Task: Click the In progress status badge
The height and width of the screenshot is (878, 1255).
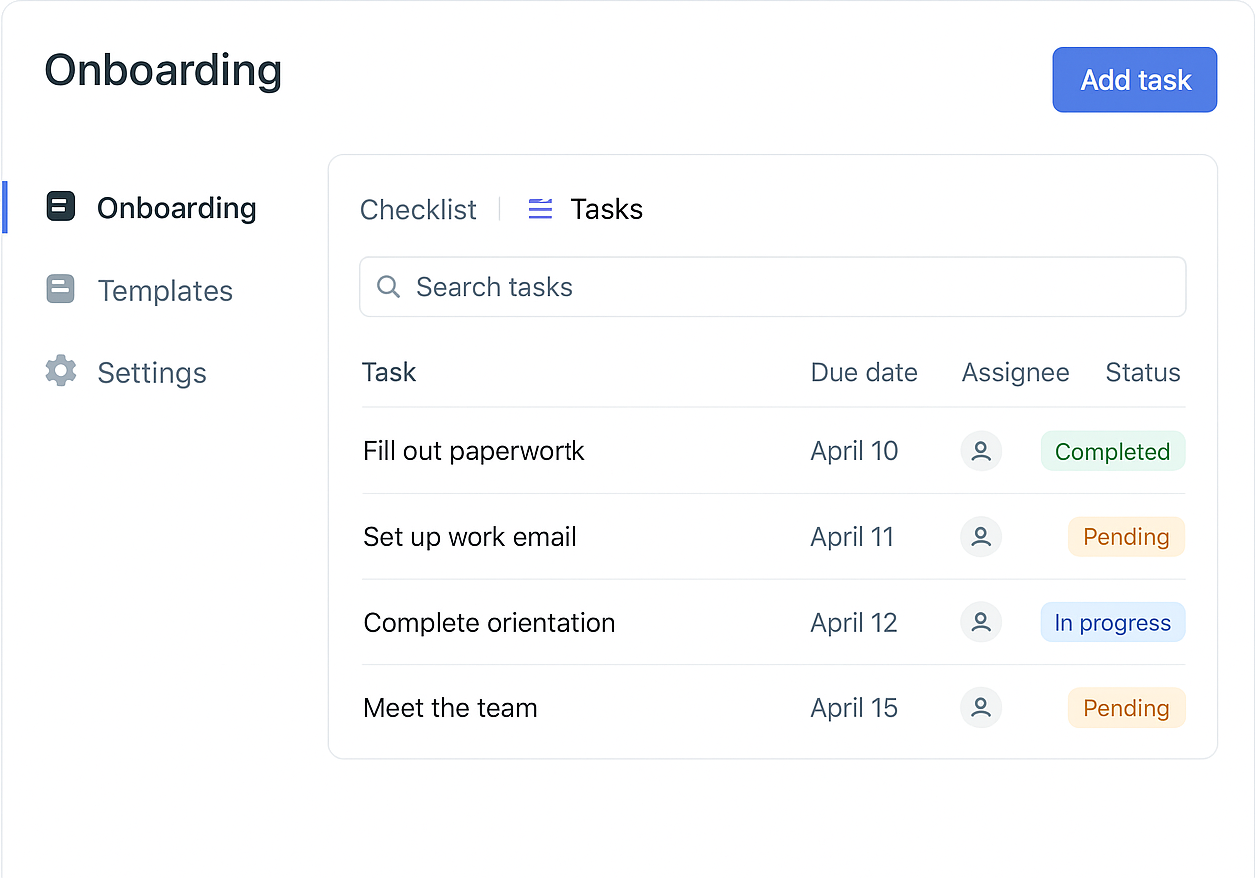Action: (x=1113, y=622)
